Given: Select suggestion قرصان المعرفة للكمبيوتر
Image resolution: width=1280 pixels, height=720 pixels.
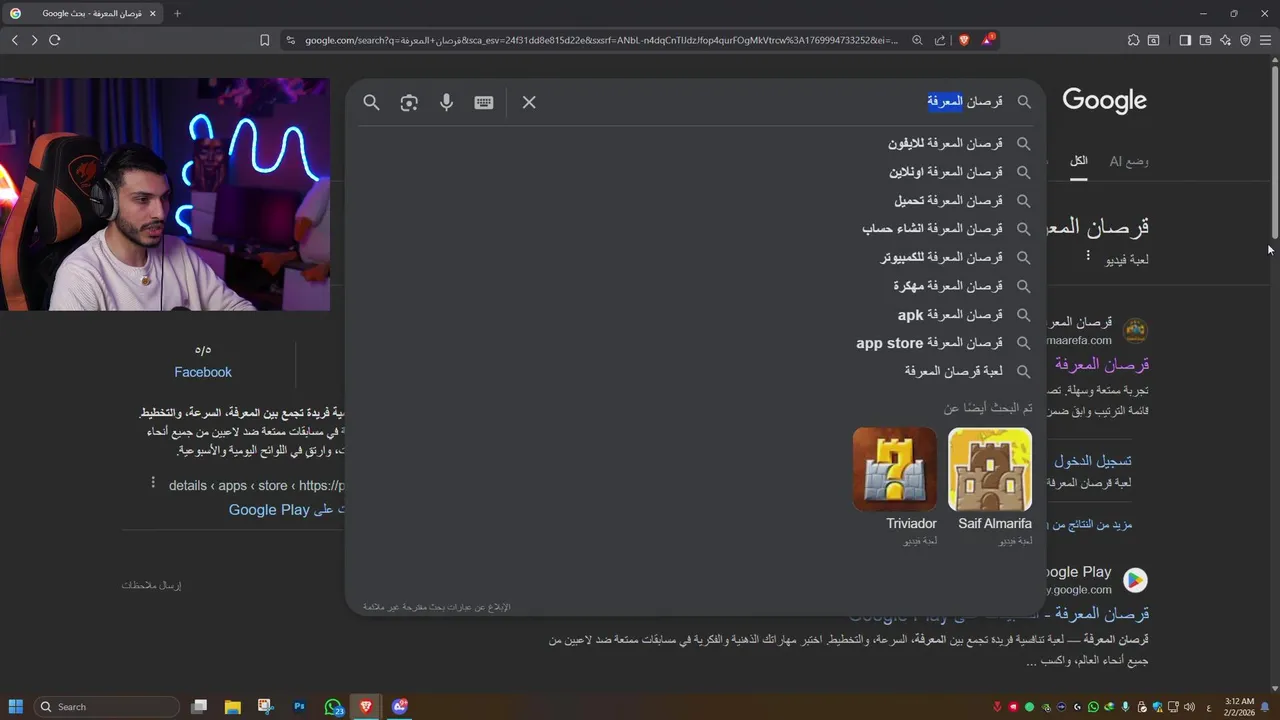Looking at the screenshot, I should tap(696, 257).
